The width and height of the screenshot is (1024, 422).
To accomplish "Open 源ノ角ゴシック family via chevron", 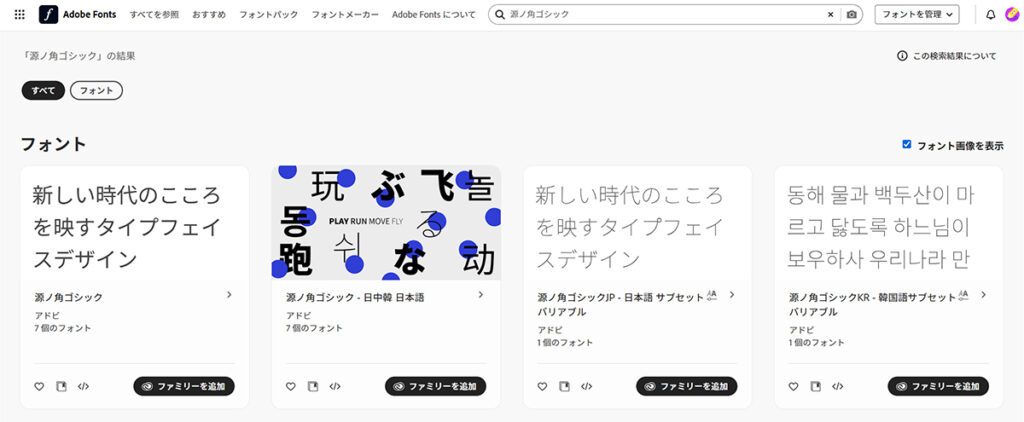I will (x=229, y=295).
